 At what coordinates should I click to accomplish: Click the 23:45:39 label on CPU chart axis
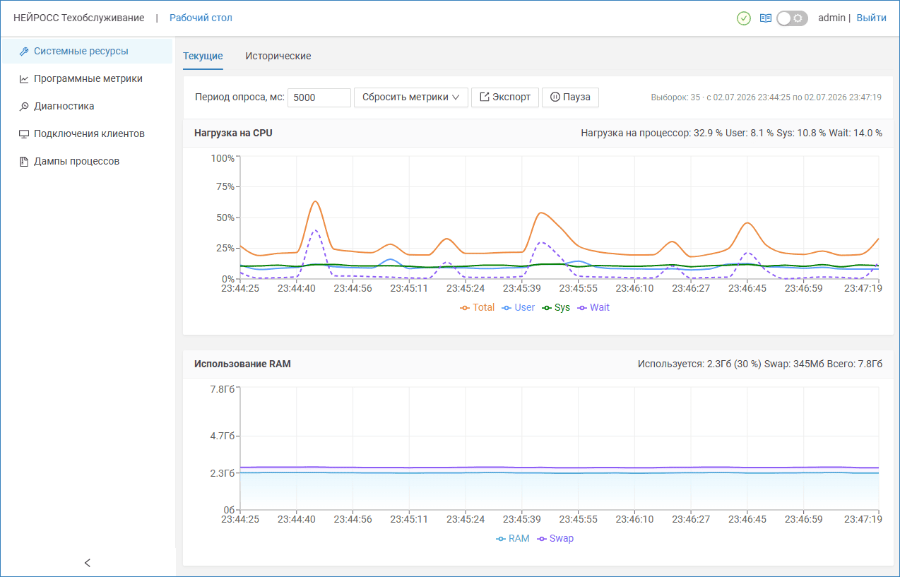[x=522, y=288]
